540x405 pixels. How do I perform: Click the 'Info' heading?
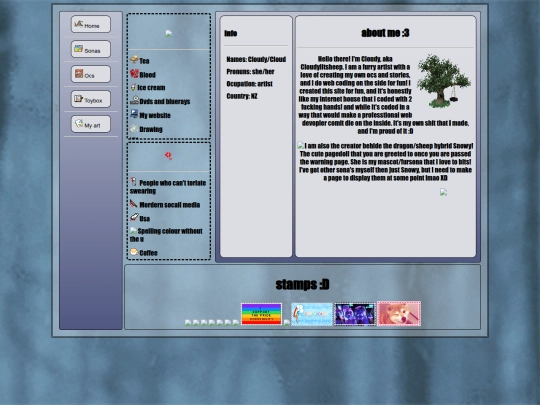click(x=231, y=33)
